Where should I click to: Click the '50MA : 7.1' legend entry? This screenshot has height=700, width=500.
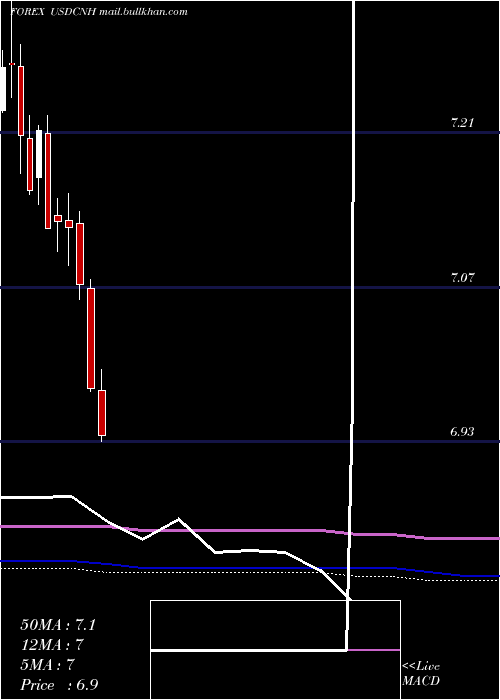[x=58, y=625]
